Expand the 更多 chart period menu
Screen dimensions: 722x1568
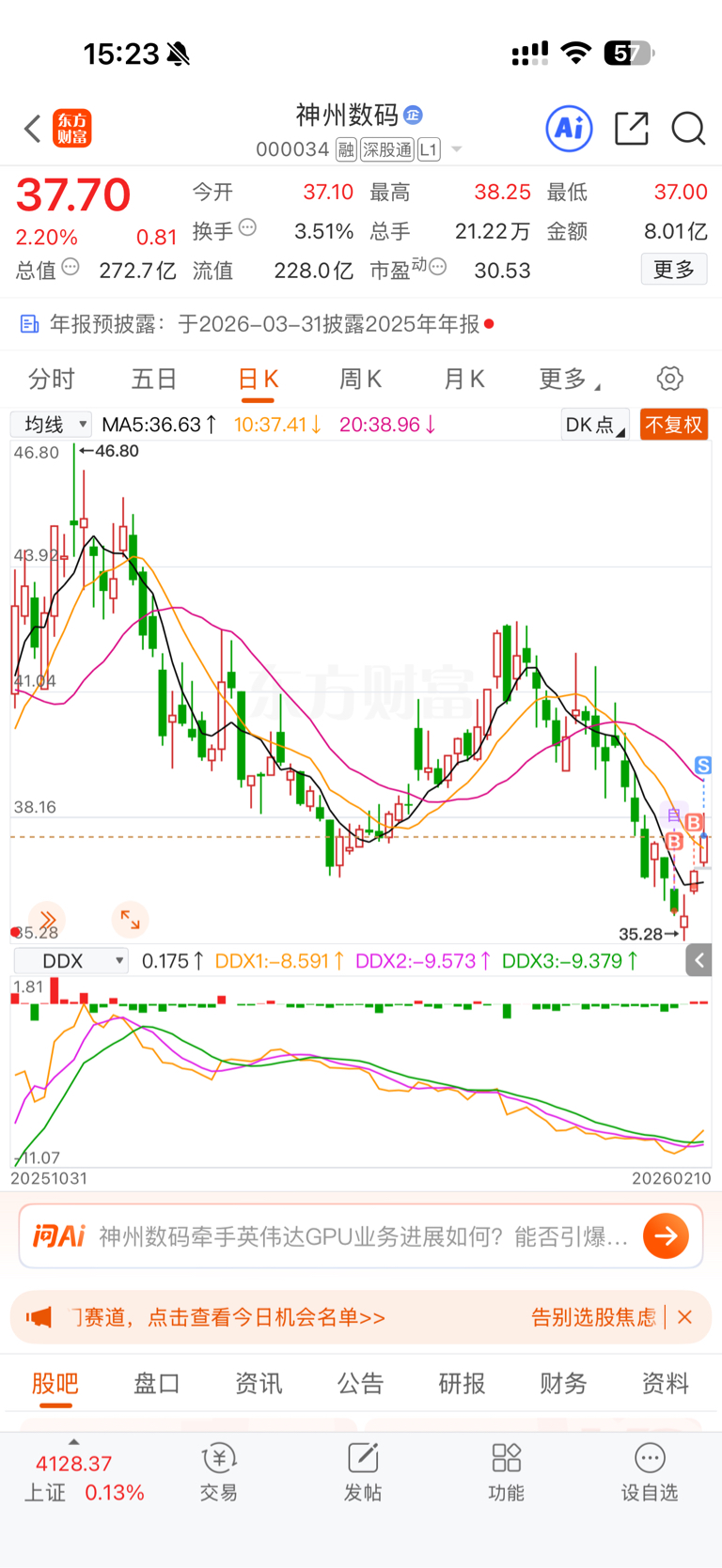[569, 379]
